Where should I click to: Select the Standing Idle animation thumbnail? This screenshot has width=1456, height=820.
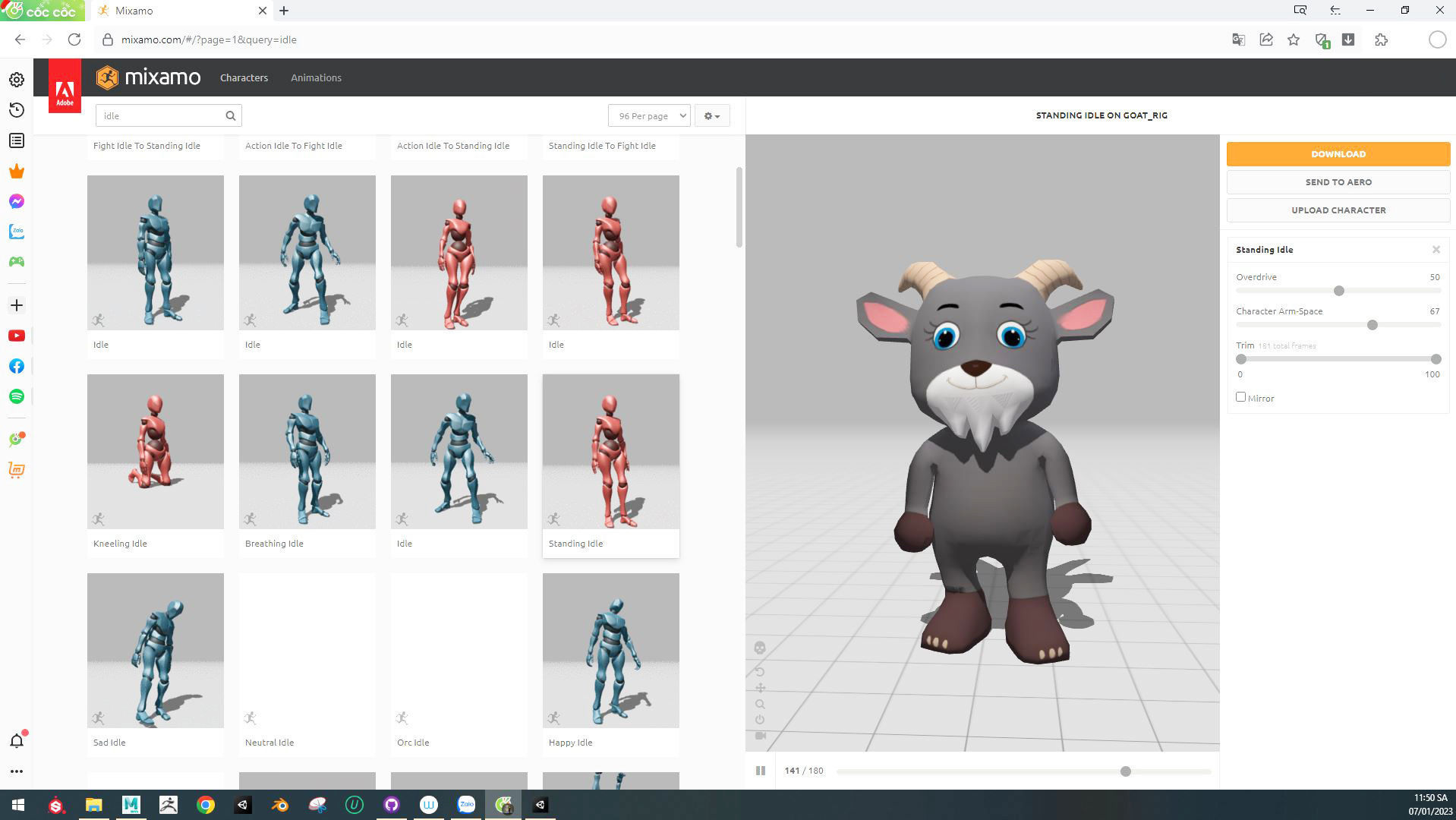tap(610, 452)
